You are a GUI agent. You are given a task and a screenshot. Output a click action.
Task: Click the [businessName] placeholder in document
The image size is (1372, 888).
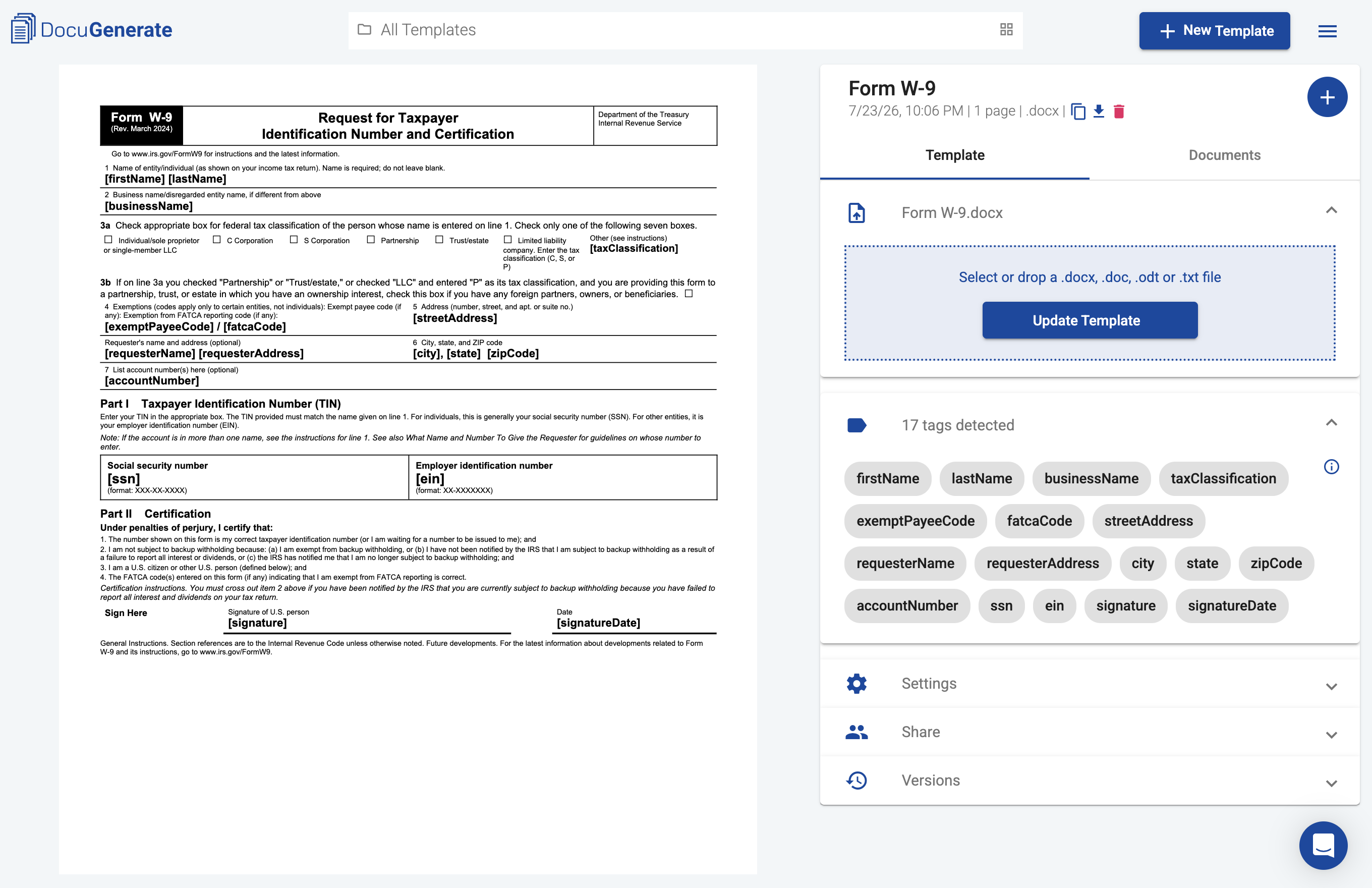pyautogui.click(x=149, y=206)
